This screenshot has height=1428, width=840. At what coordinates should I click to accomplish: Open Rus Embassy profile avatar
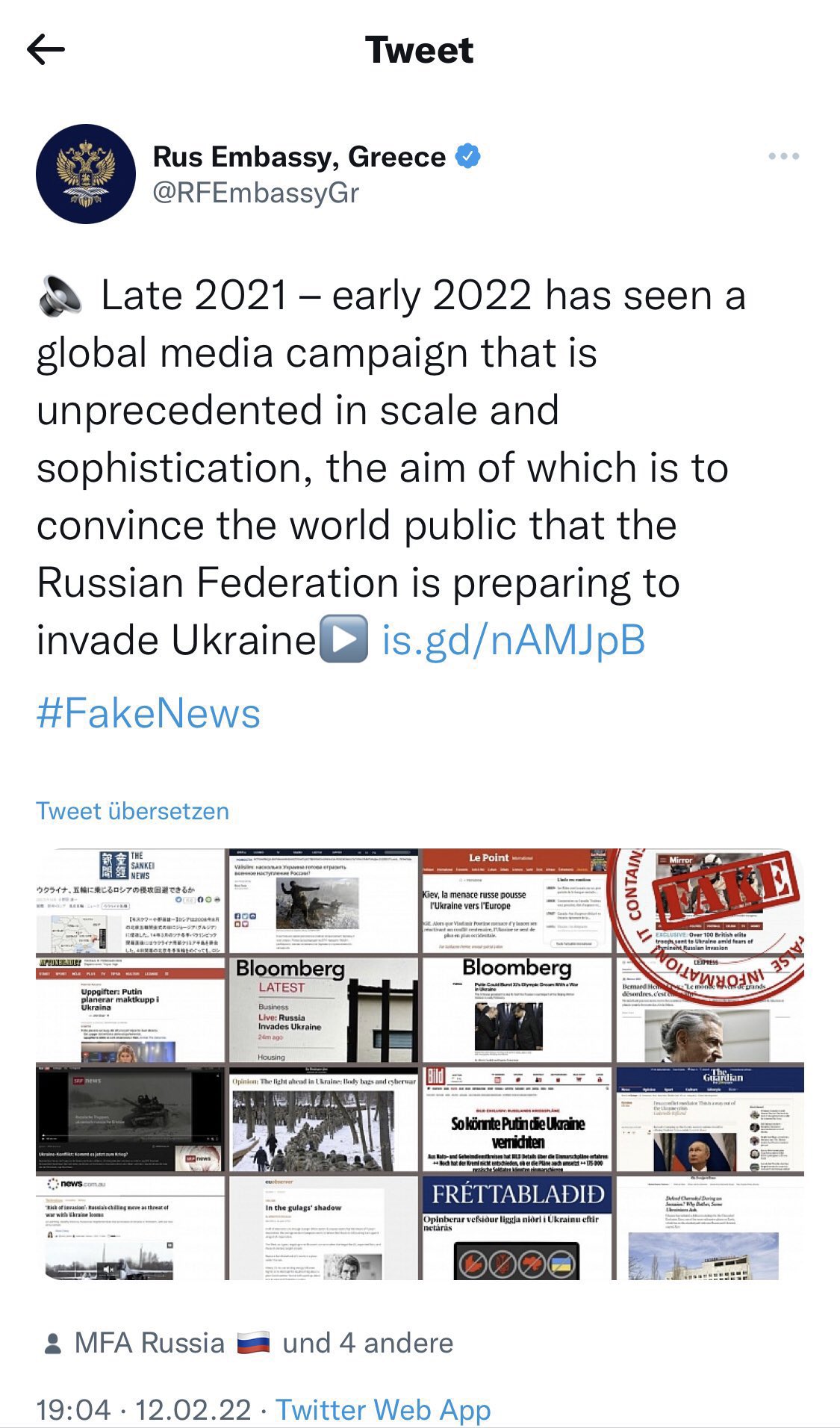click(86, 173)
